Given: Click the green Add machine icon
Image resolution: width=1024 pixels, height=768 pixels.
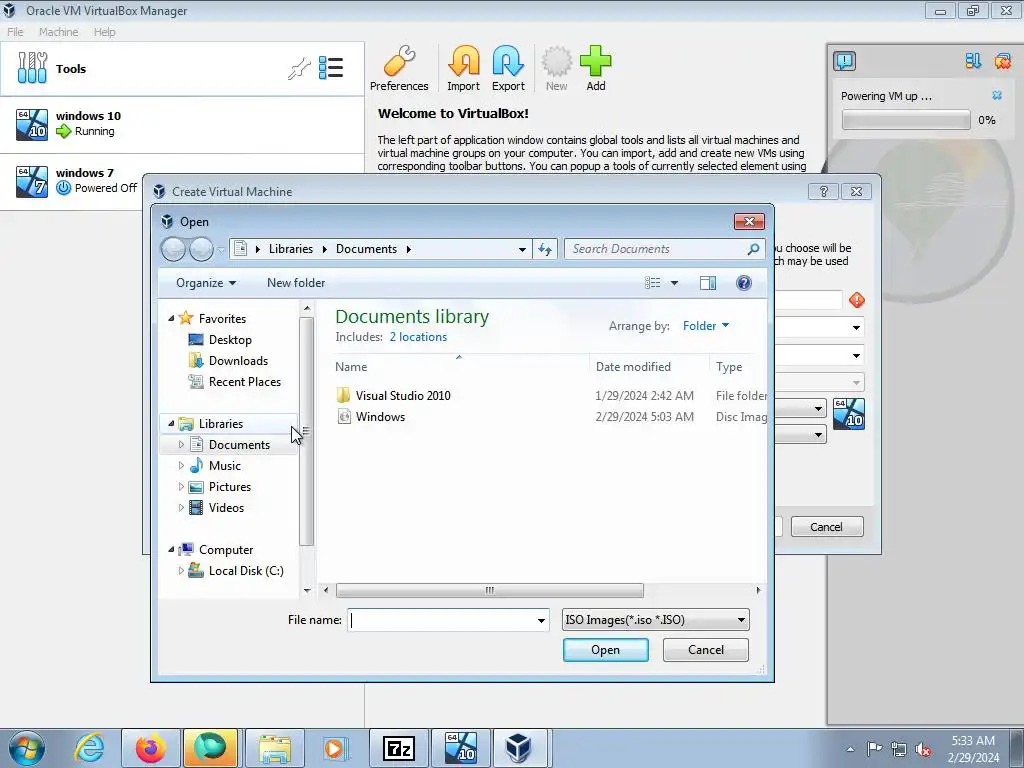Looking at the screenshot, I should coord(596,68).
